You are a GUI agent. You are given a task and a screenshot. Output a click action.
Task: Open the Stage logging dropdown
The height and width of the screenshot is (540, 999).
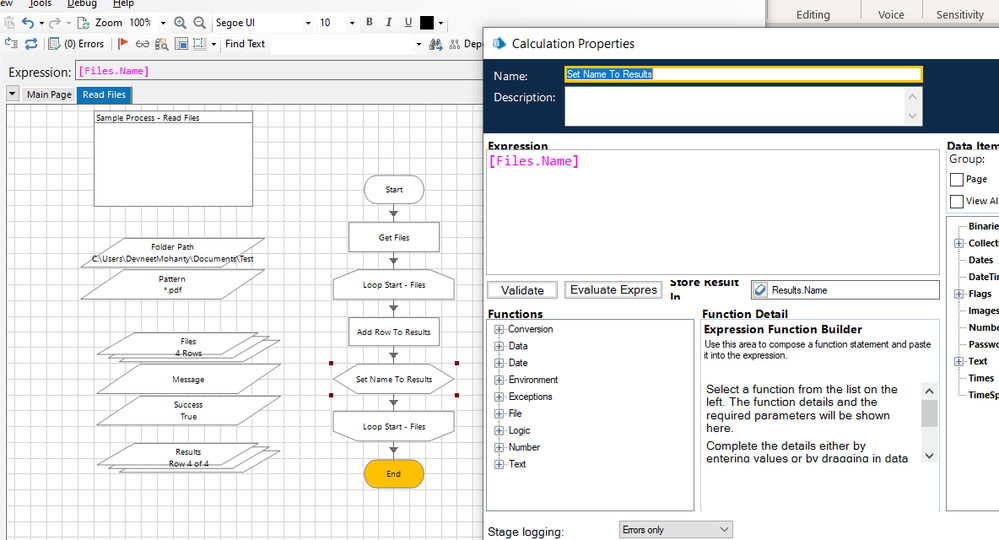pos(675,530)
